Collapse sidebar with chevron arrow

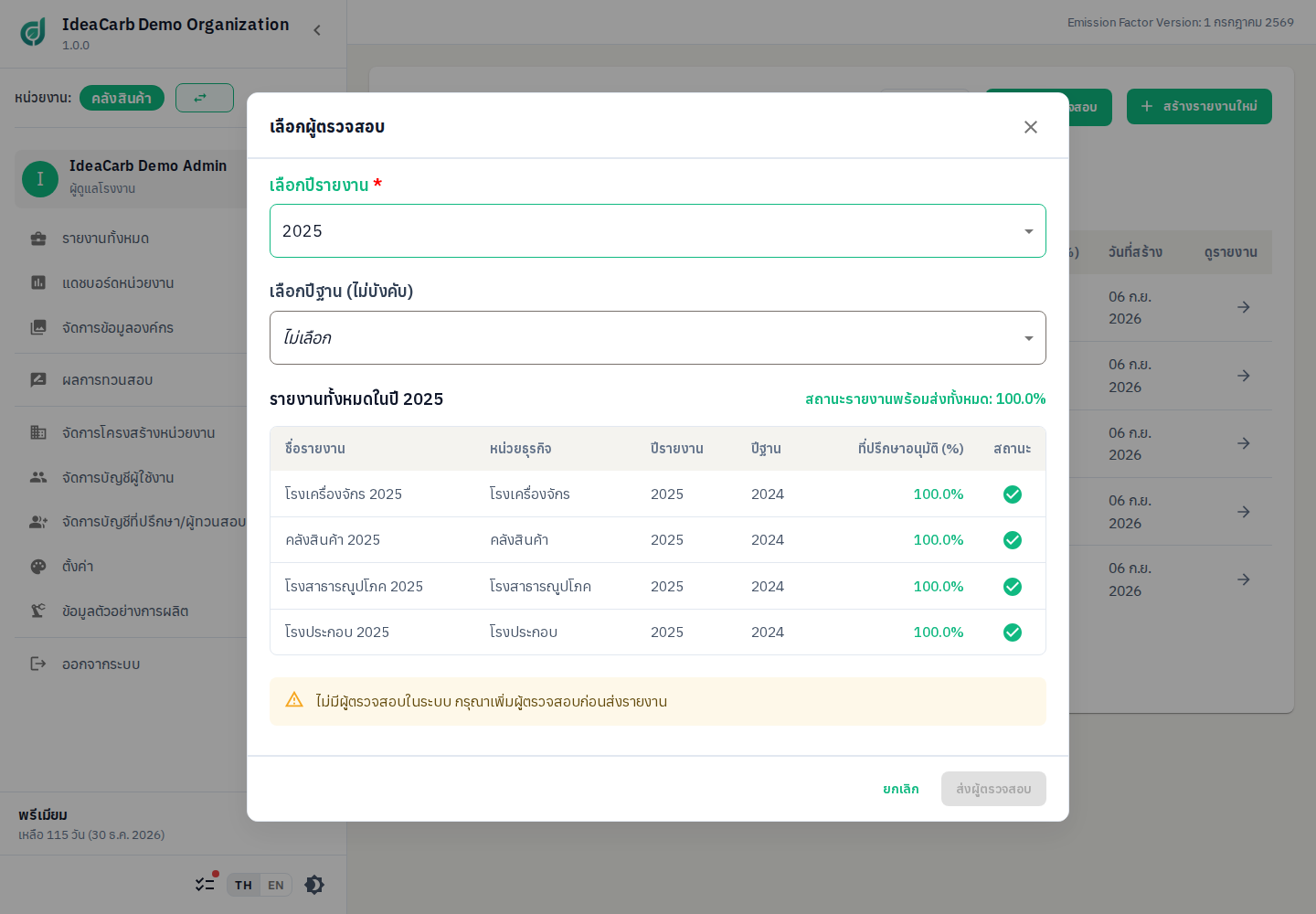[317, 30]
